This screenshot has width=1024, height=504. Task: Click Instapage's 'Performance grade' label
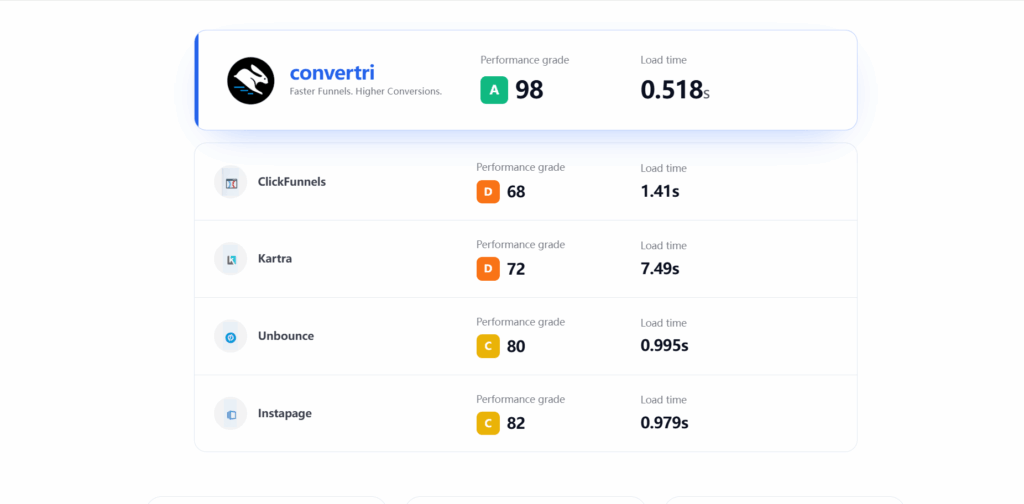click(x=520, y=399)
